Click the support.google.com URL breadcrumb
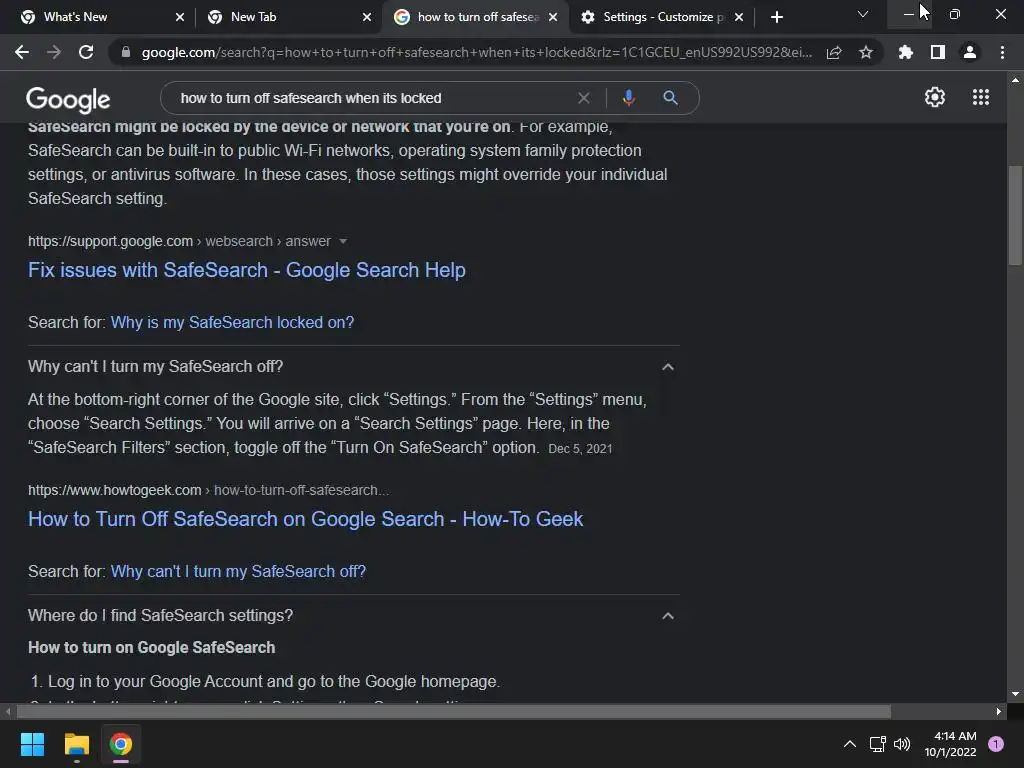The height and width of the screenshot is (768, 1024). click(x=179, y=241)
